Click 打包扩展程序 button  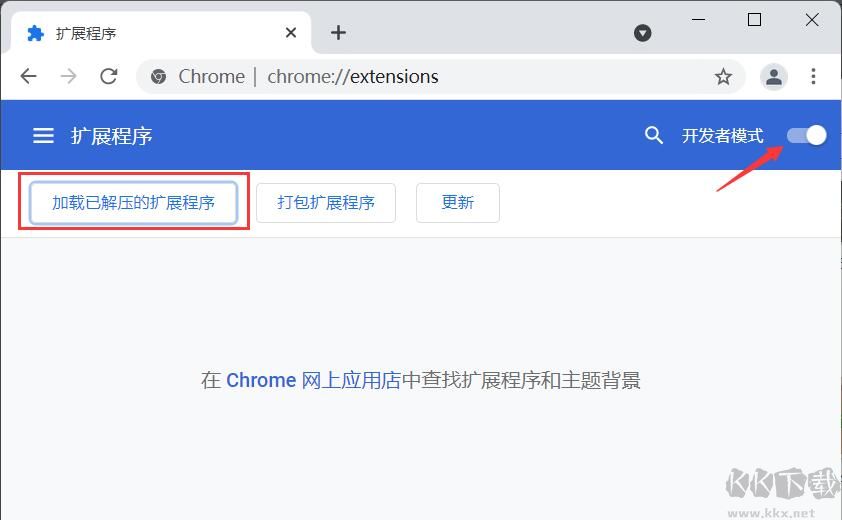pos(326,203)
